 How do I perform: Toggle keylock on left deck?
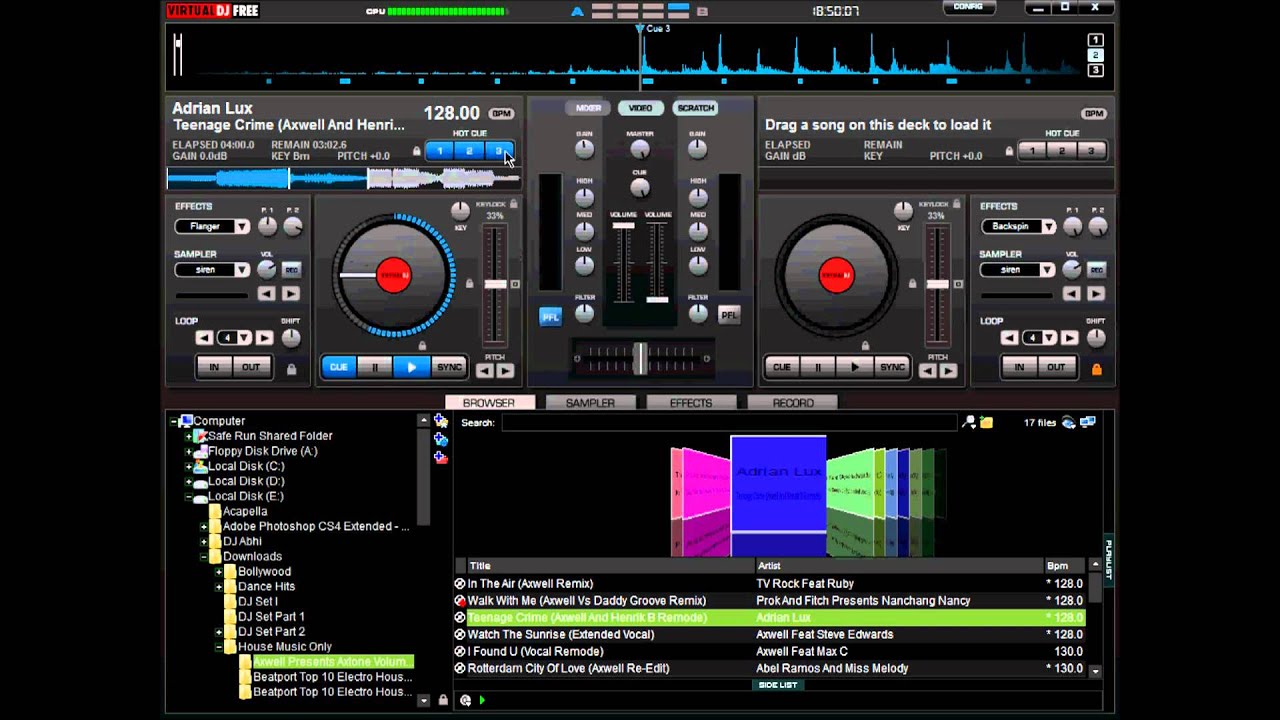click(513, 204)
